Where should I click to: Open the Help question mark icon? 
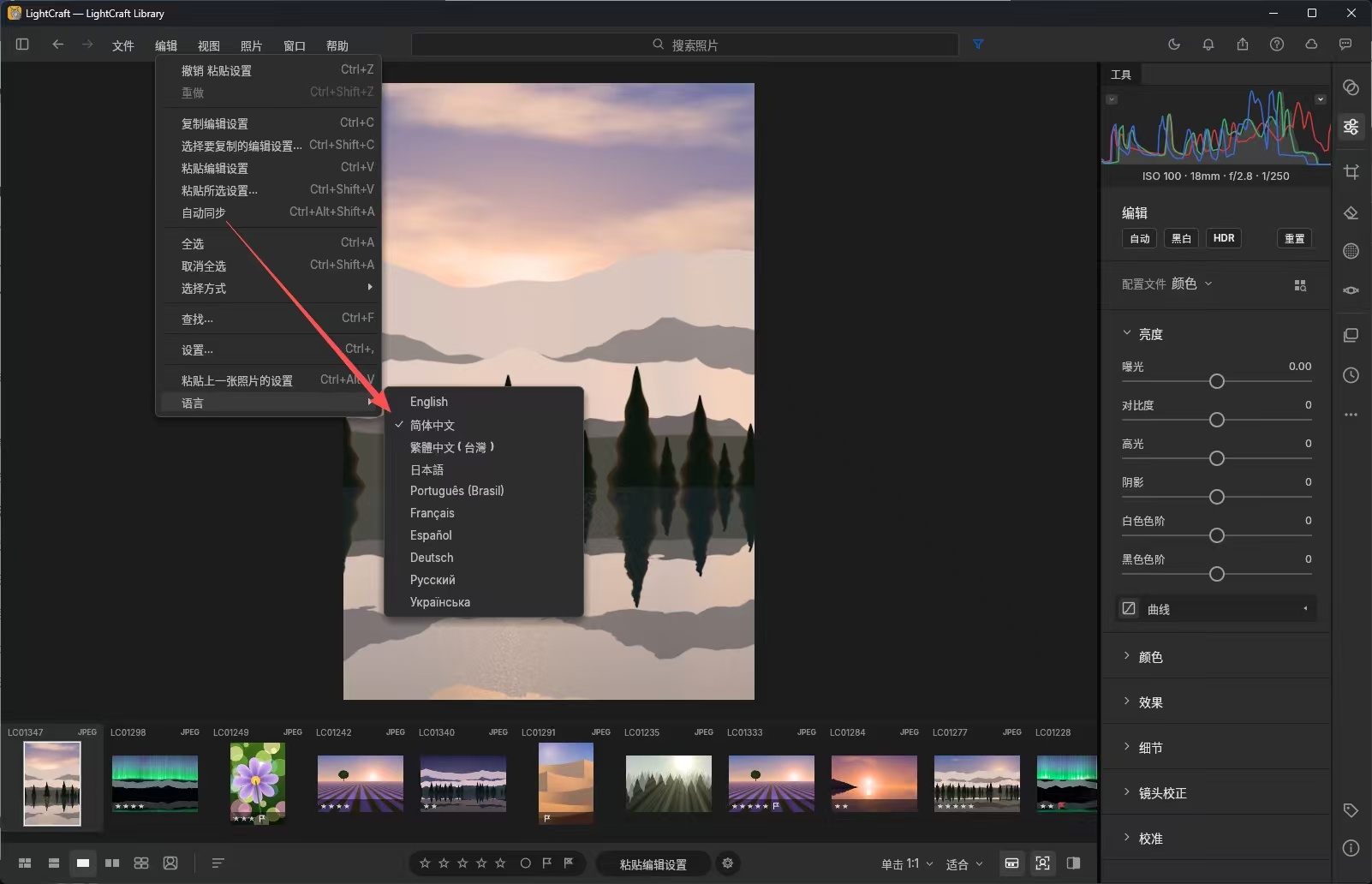coord(1277,45)
